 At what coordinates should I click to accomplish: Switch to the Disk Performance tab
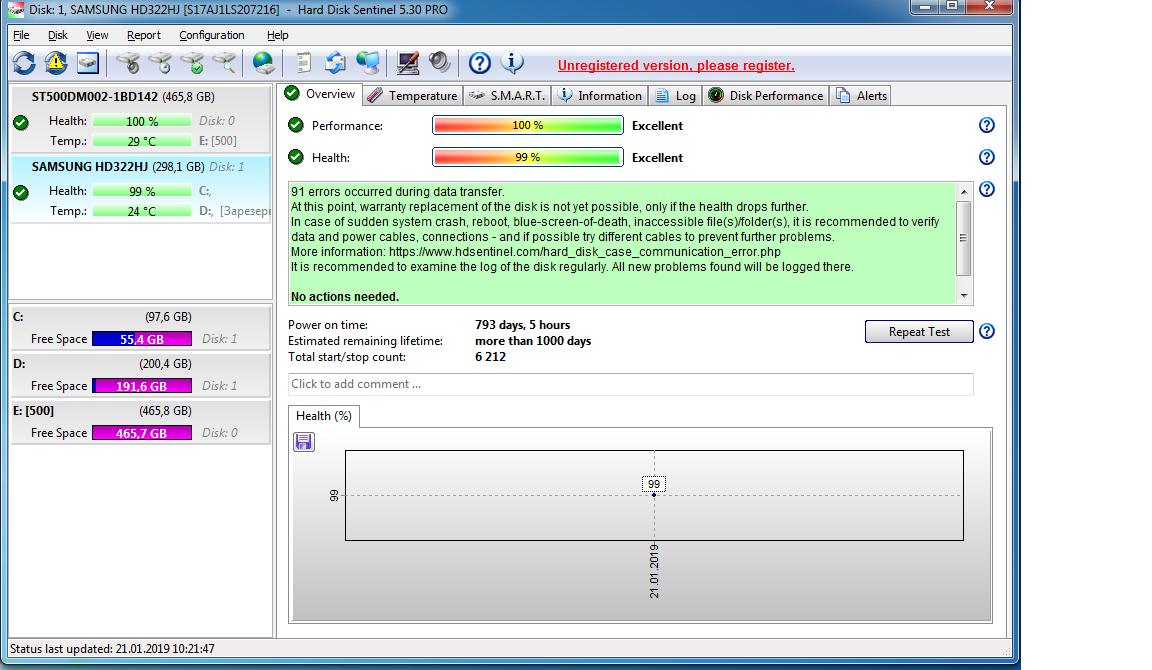click(766, 96)
